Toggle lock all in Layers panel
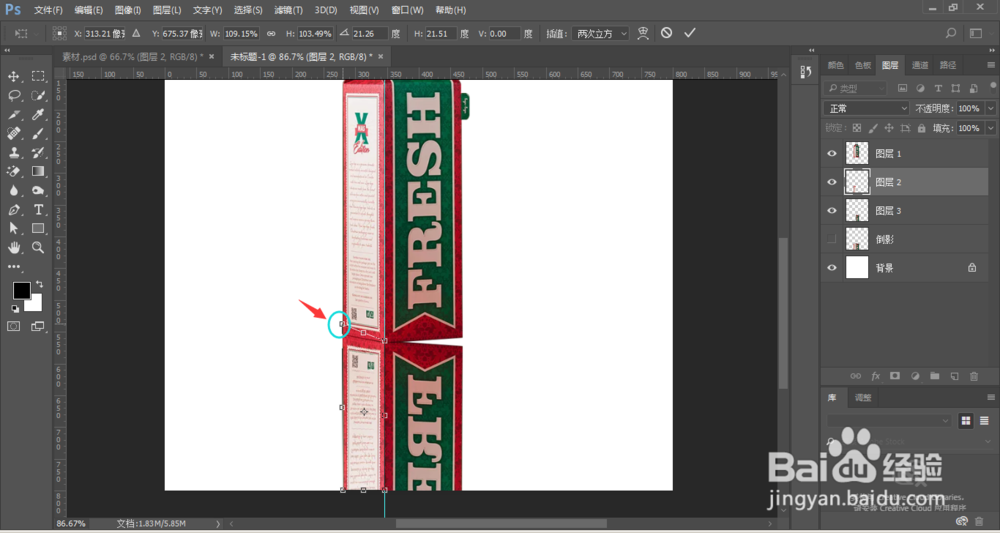Image resolution: width=1000 pixels, height=533 pixels. click(921, 128)
